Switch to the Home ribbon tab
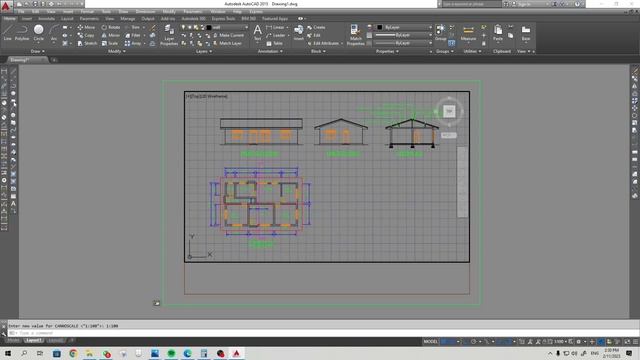The height and width of the screenshot is (360, 640). 9,19
